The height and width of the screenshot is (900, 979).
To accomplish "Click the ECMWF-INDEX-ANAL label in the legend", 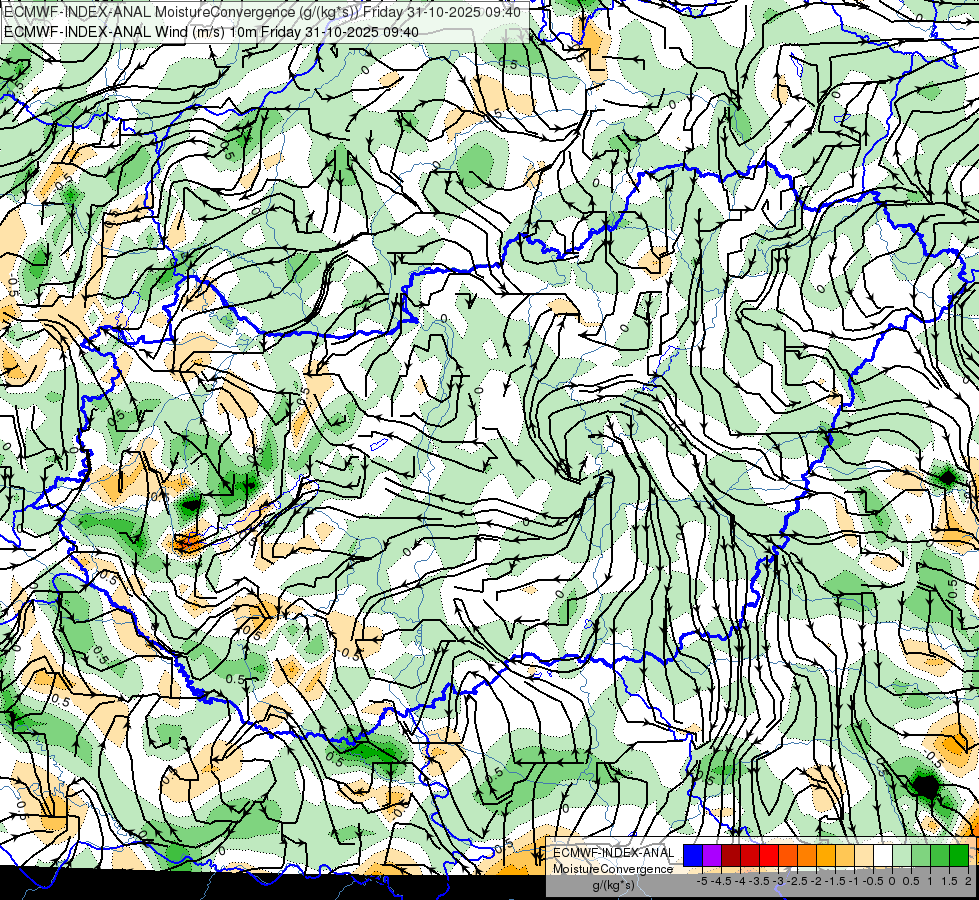I will pos(614,853).
